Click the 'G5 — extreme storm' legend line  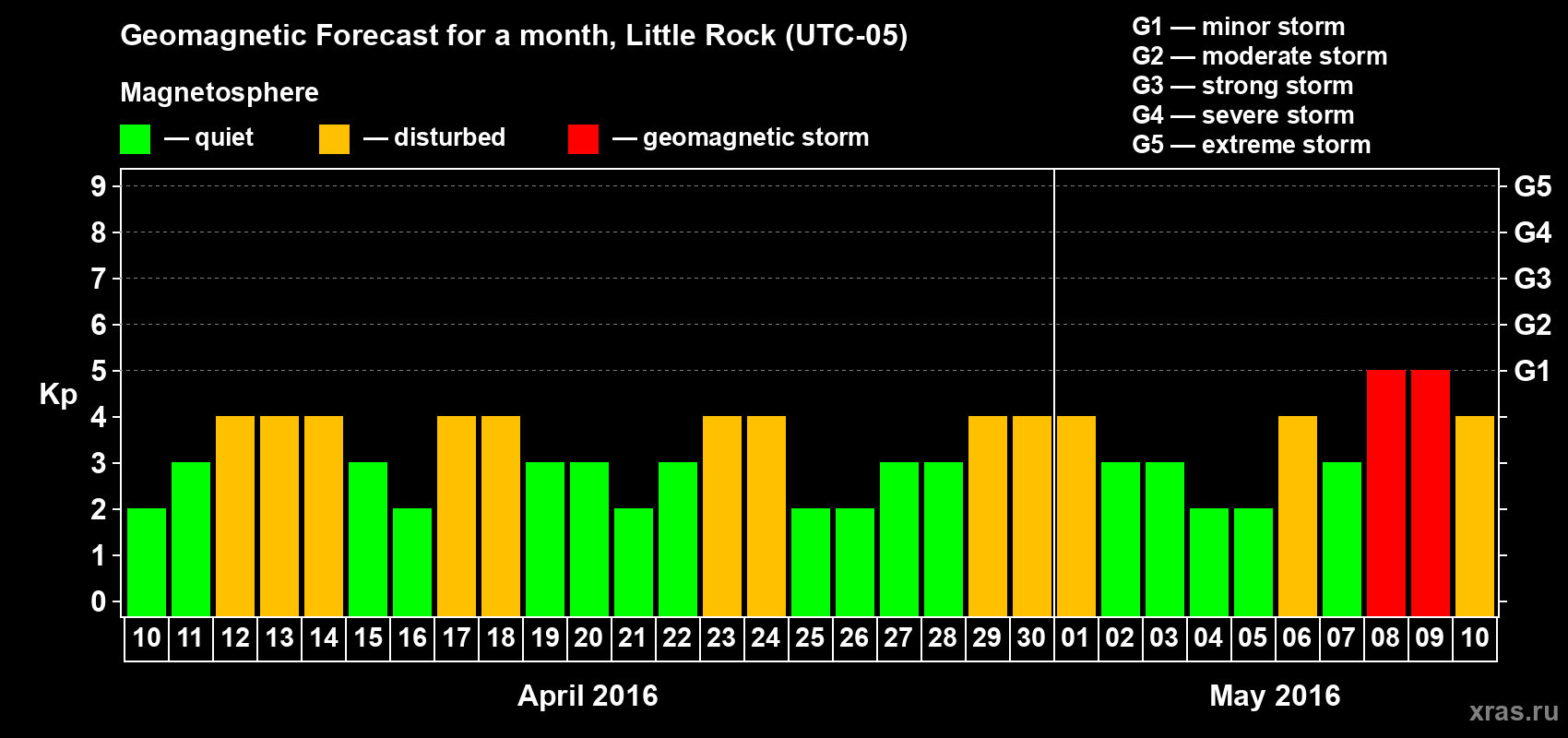1252,144
